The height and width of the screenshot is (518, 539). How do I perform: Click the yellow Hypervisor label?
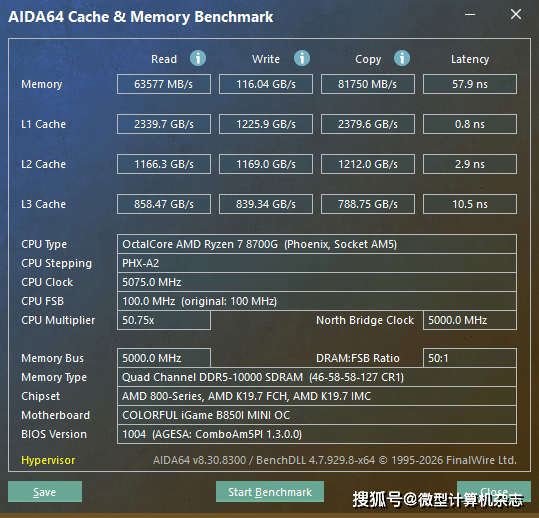[x=48, y=460]
